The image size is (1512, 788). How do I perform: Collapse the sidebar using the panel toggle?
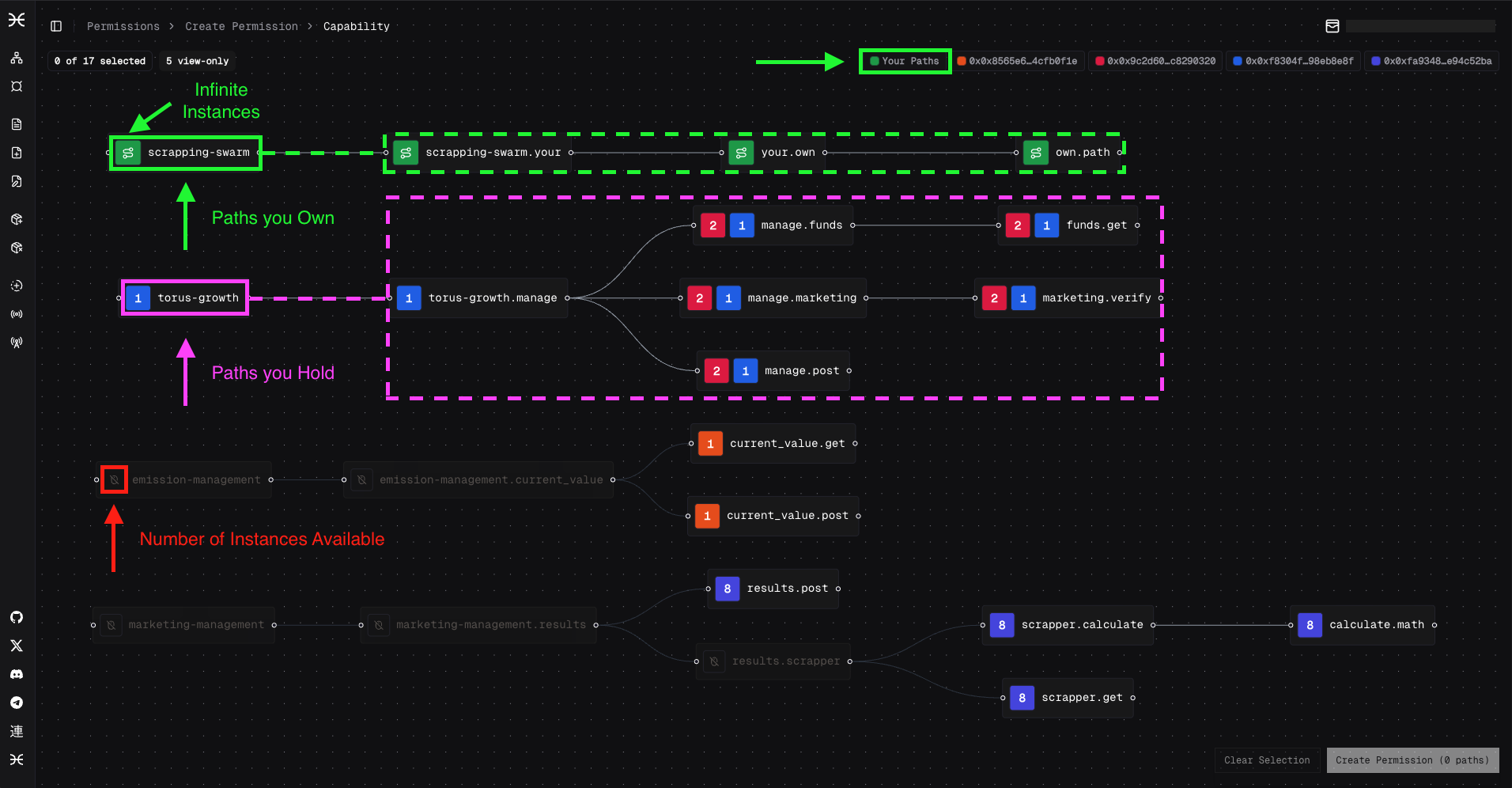55,25
